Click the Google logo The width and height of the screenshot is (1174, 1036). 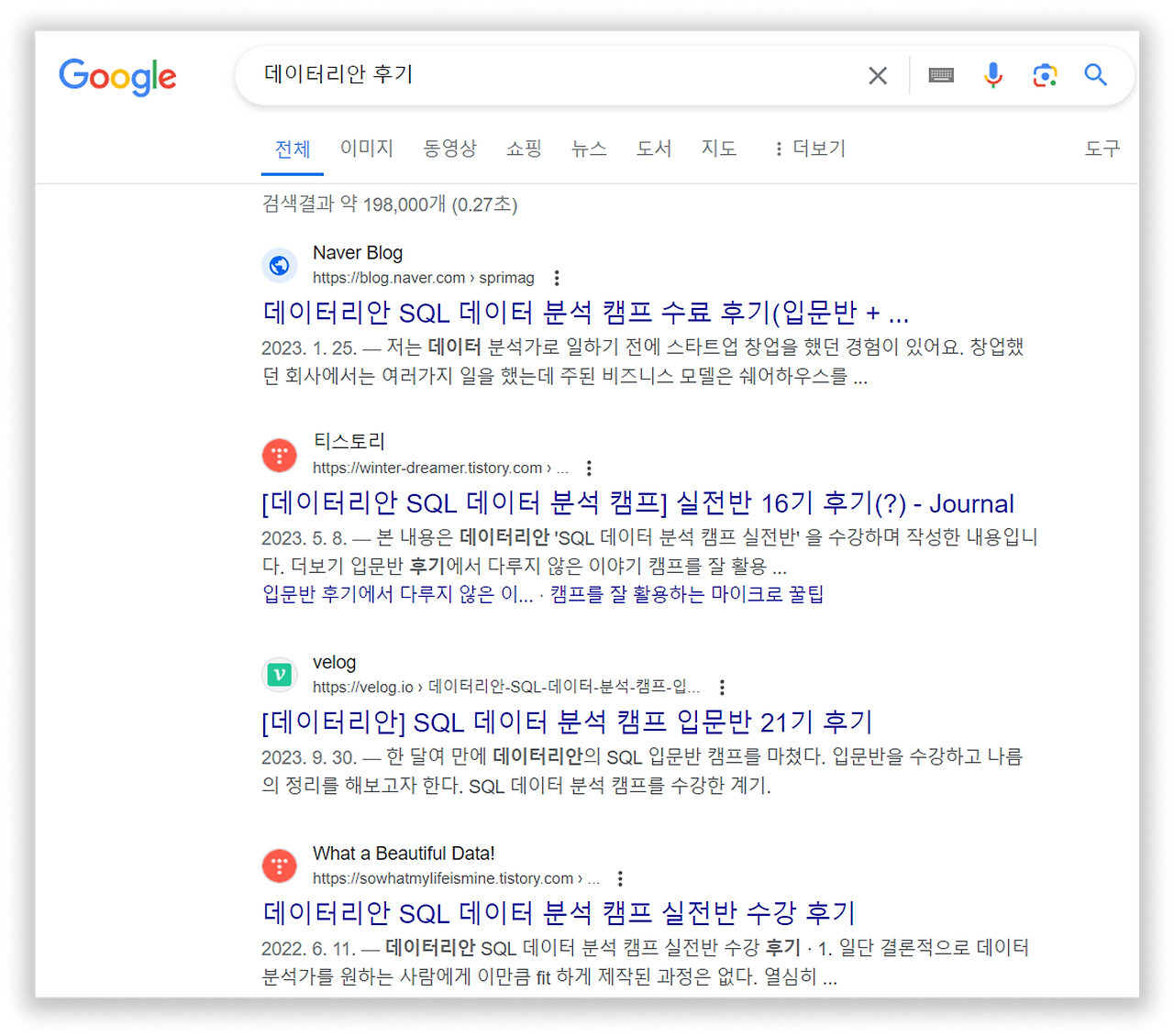(x=117, y=77)
